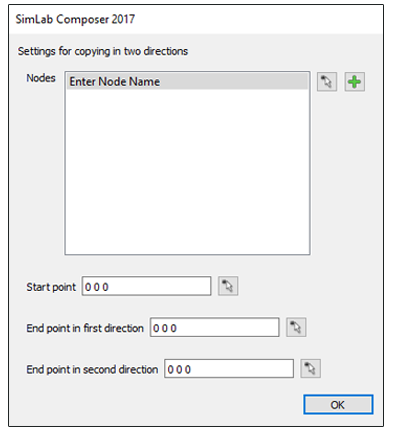
Task: Confirm the settings with the OK button
Action: (x=338, y=405)
